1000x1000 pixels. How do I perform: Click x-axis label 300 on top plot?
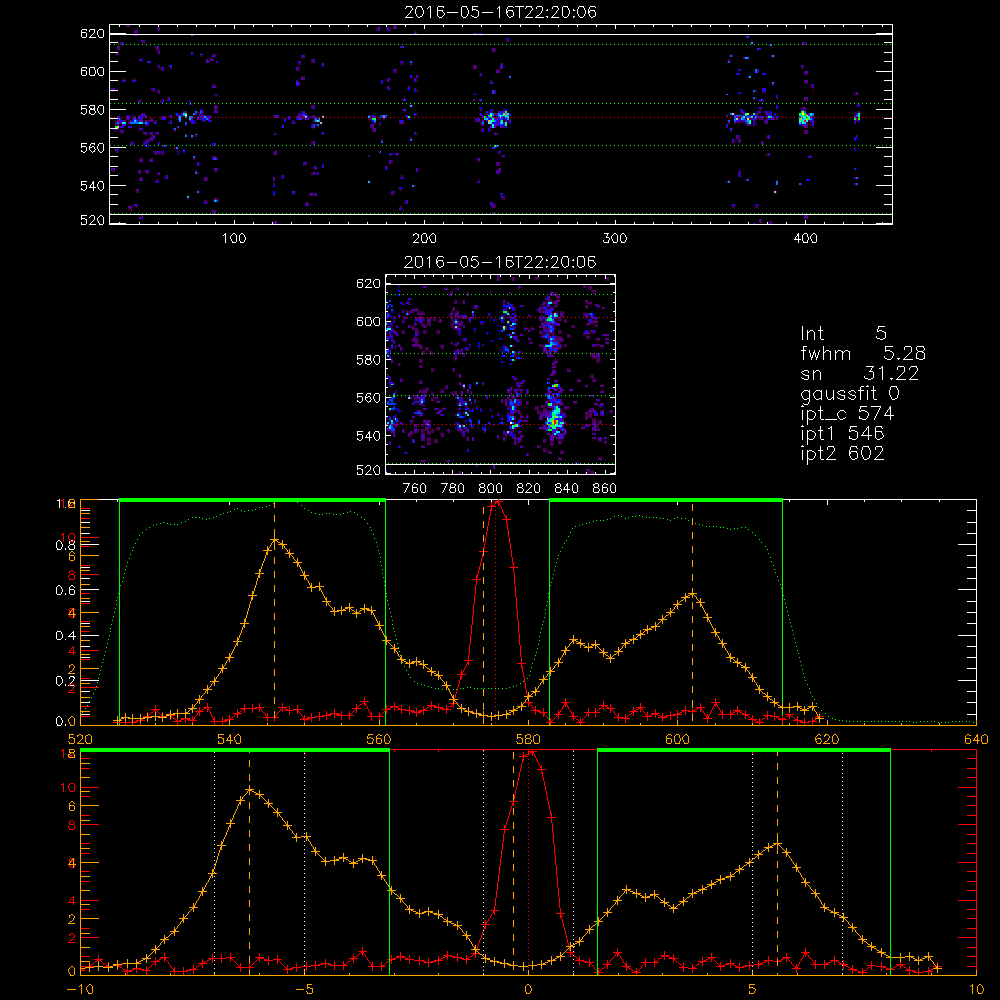615,238
